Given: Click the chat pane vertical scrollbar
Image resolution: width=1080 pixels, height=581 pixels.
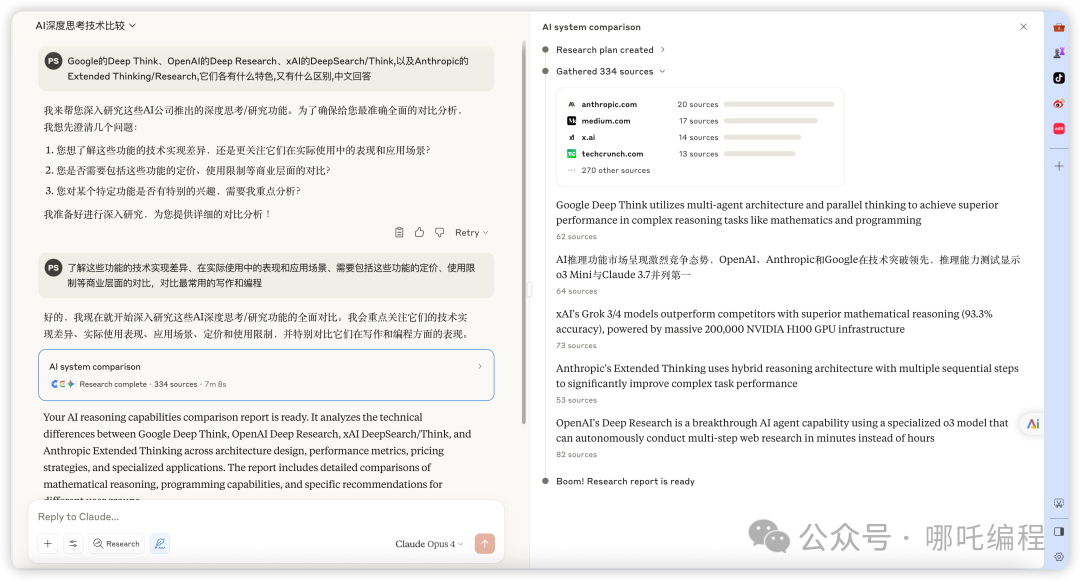Looking at the screenshot, I should (x=523, y=234).
